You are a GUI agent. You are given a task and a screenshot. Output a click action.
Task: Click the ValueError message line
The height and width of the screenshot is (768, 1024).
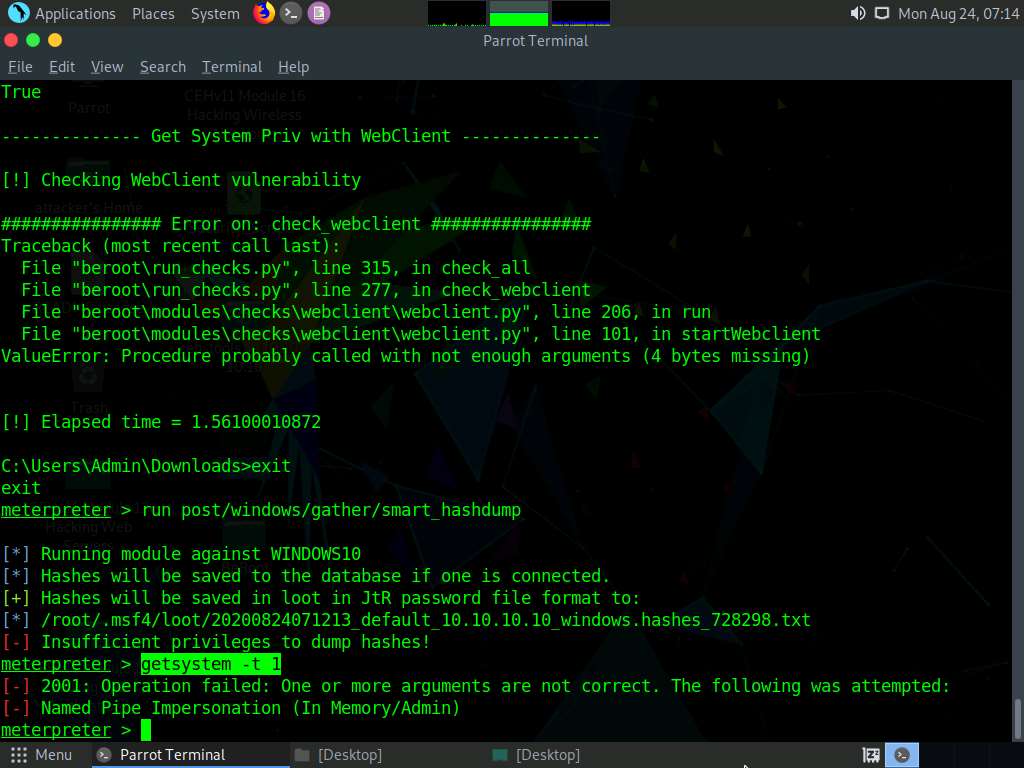(x=405, y=356)
